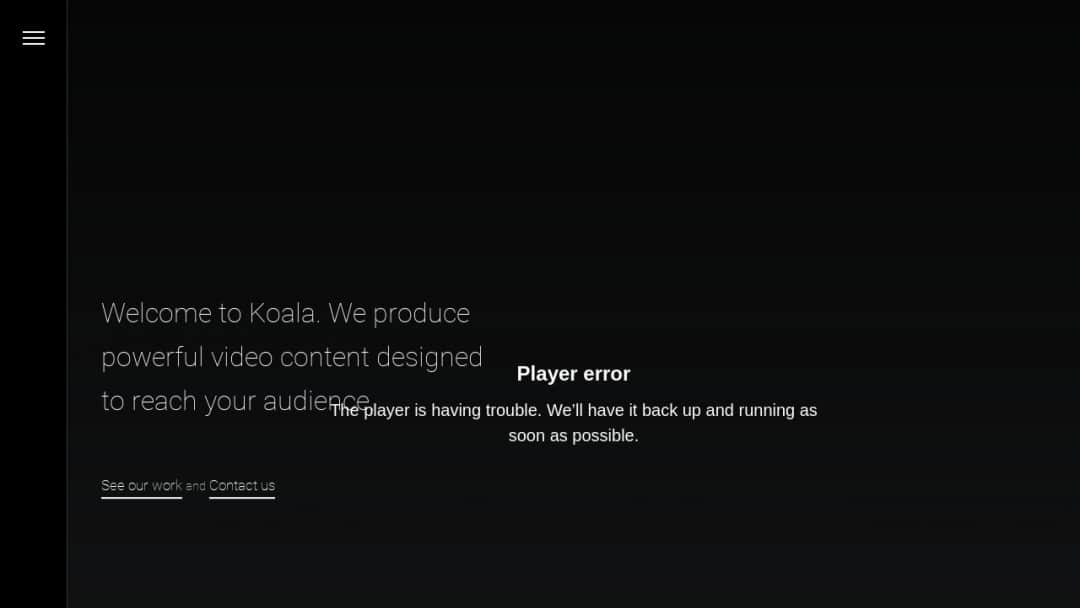Click the player error message text
Viewport: 1080px width, 608px height.
point(573,422)
